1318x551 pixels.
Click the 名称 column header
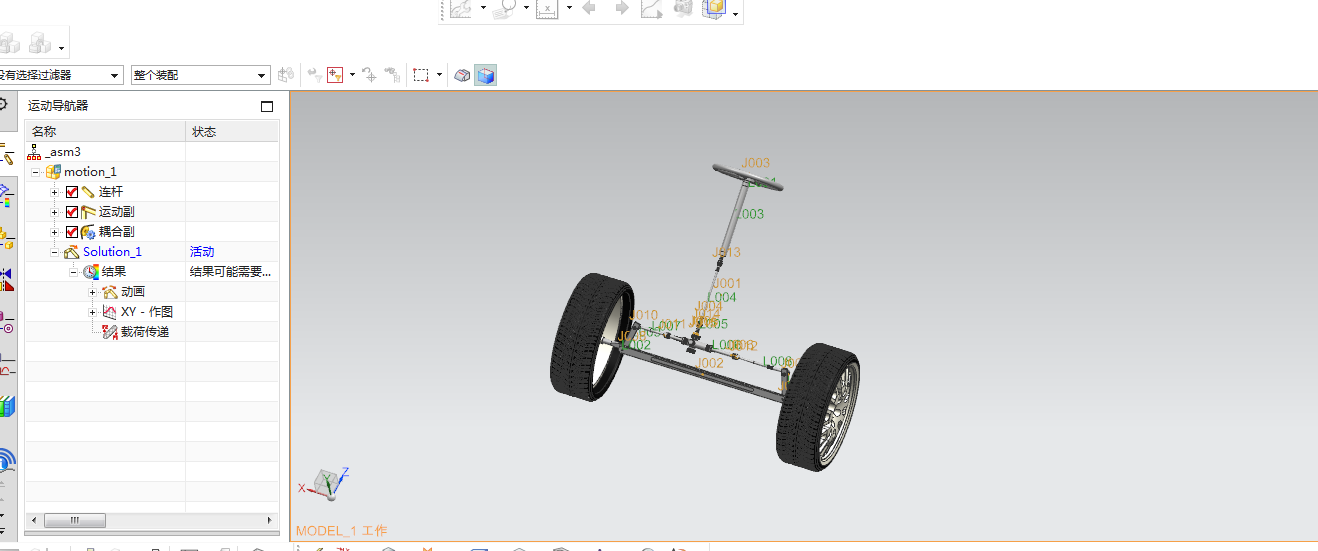tap(105, 131)
